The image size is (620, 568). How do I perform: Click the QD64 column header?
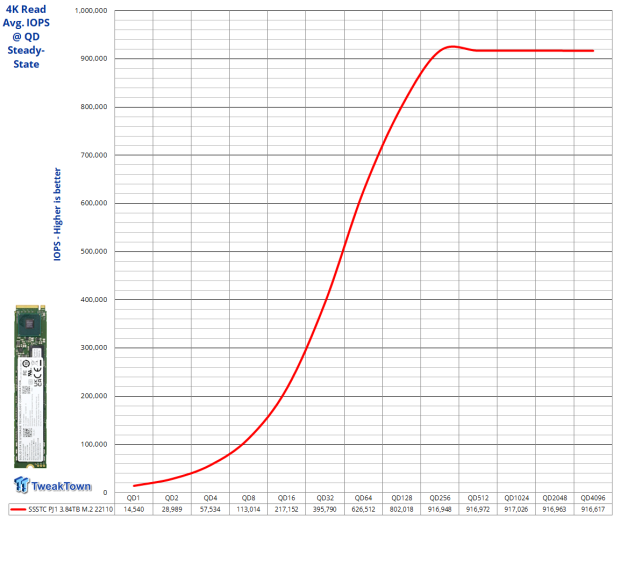coord(363,498)
